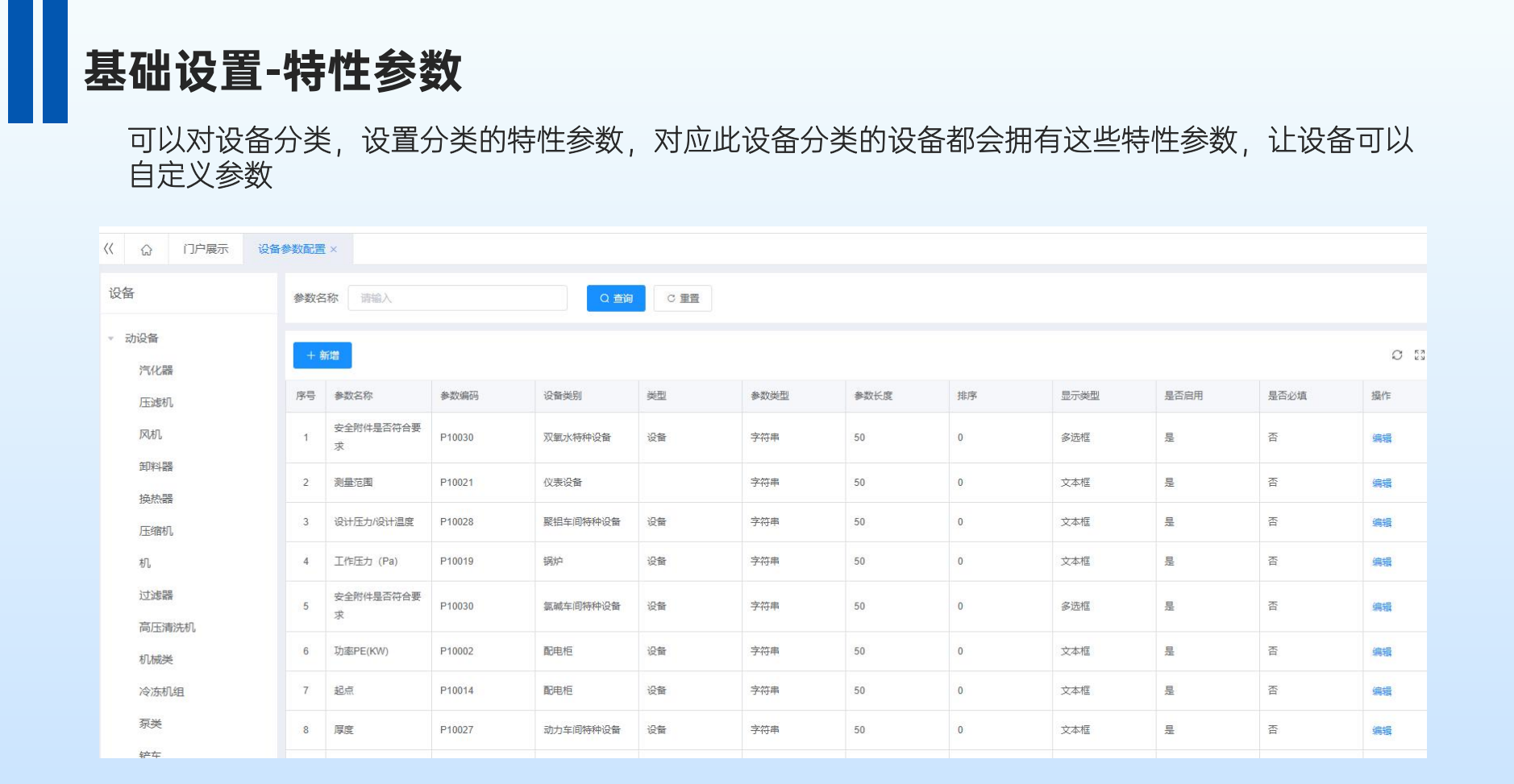
Task: Edit the row for P10021 测量范围
Action: pos(1382,483)
